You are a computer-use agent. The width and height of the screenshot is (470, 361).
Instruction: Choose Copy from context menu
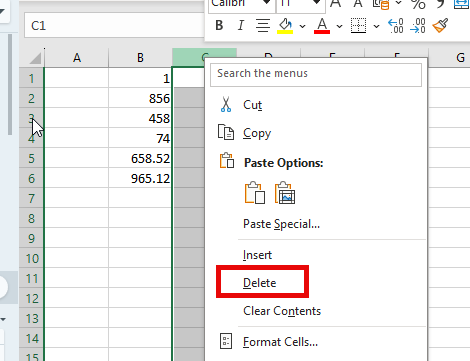click(257, 133)
